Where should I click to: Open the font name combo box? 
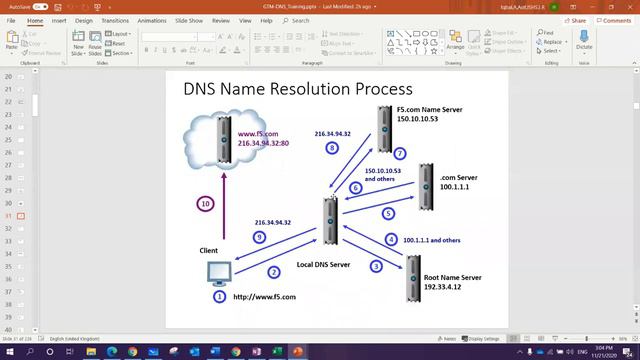coord(169,37)
